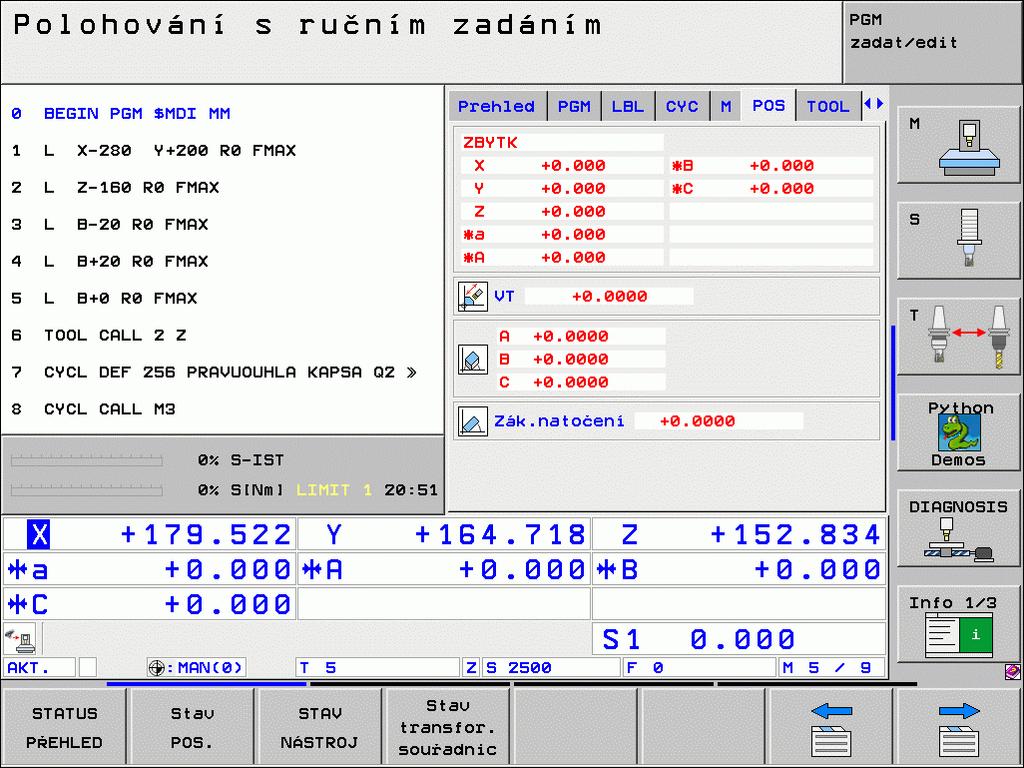Go to previous softkey row with left arrow

tap(831, 728)
